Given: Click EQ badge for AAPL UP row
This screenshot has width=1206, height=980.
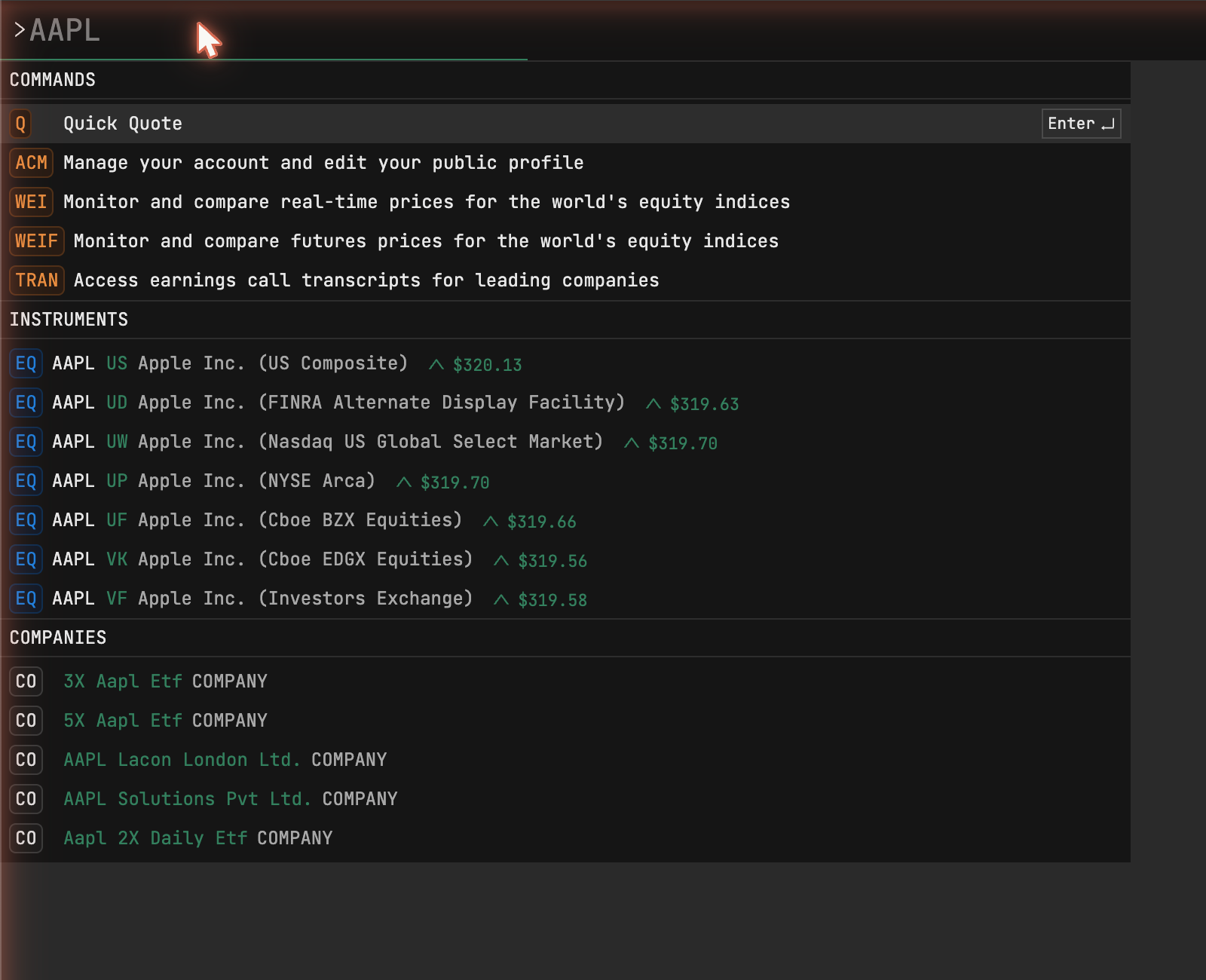Looking at the screenshot, I should tap(26, 481).
